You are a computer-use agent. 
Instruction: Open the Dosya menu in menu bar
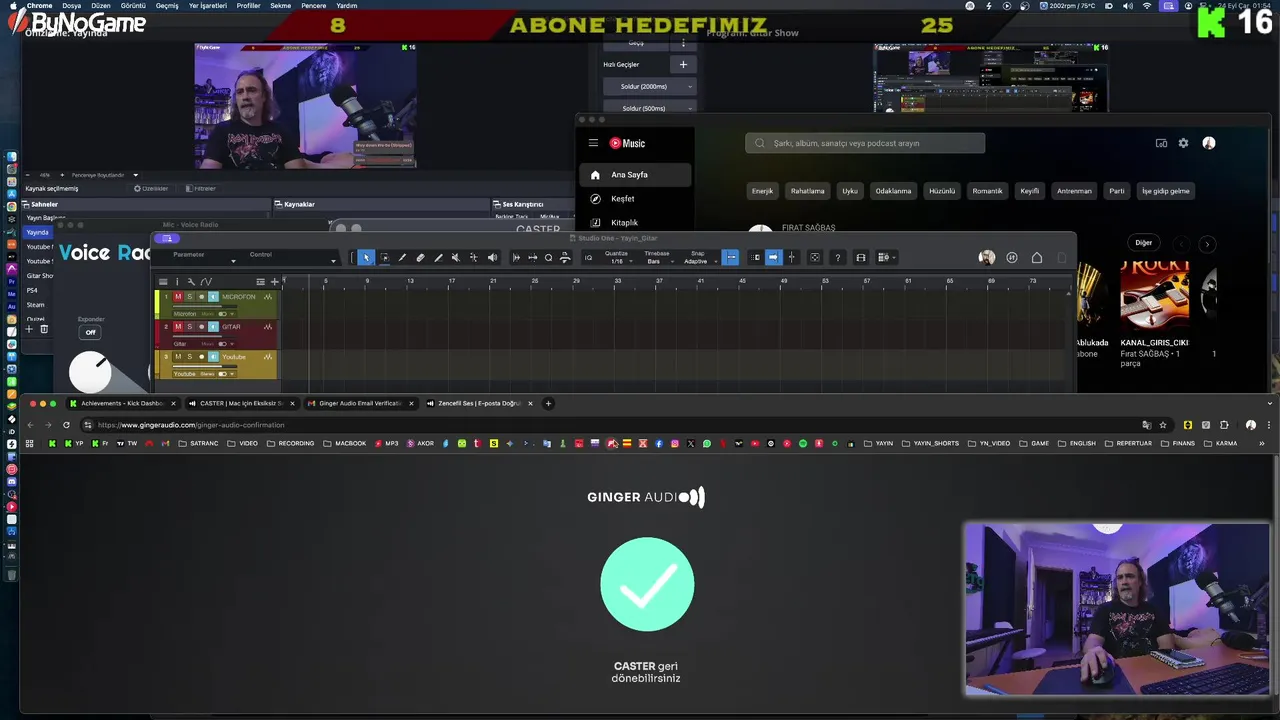[x=71, y=5]
